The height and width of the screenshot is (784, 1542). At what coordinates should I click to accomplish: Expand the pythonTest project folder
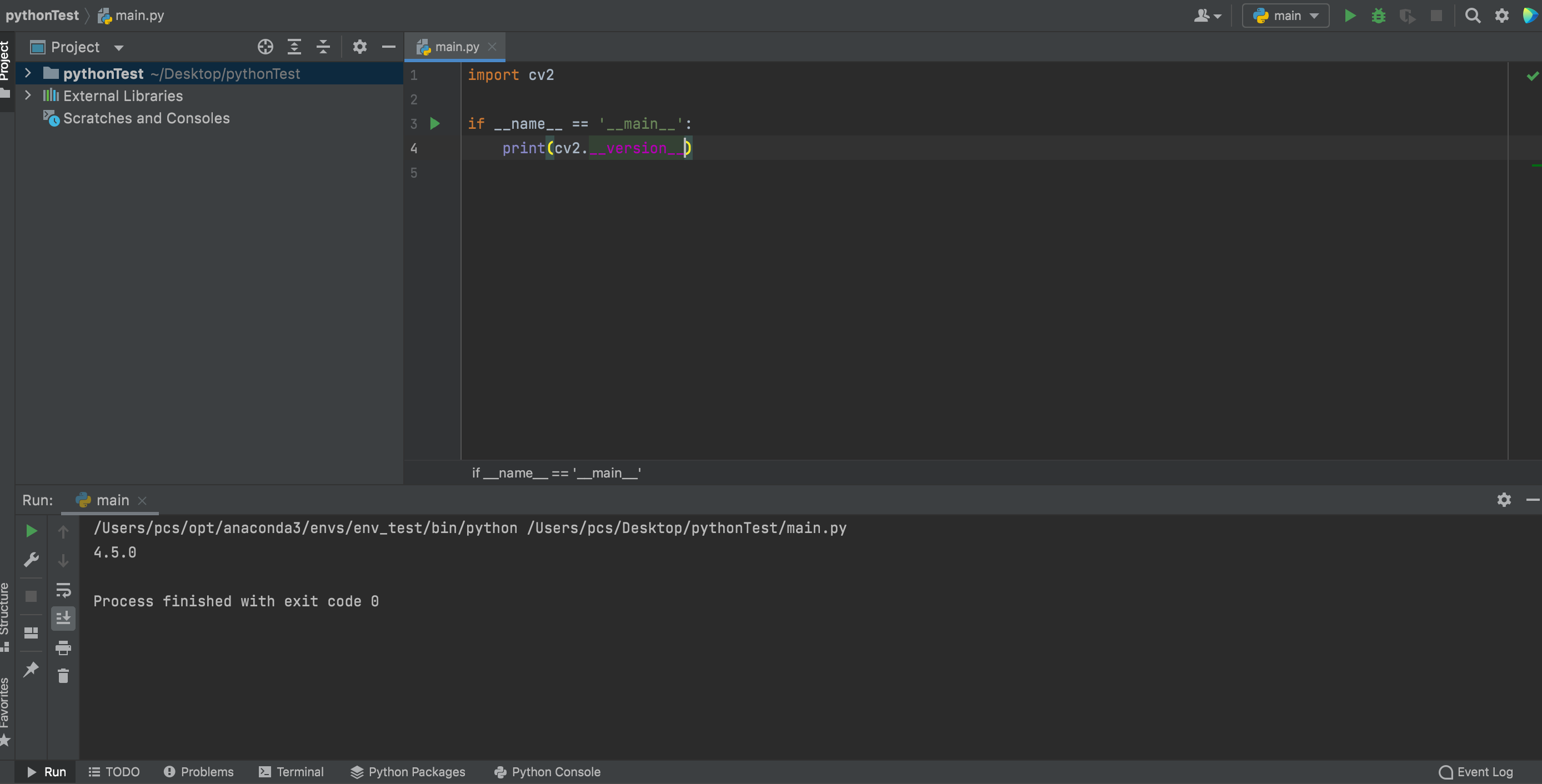(x=28, y=73)
